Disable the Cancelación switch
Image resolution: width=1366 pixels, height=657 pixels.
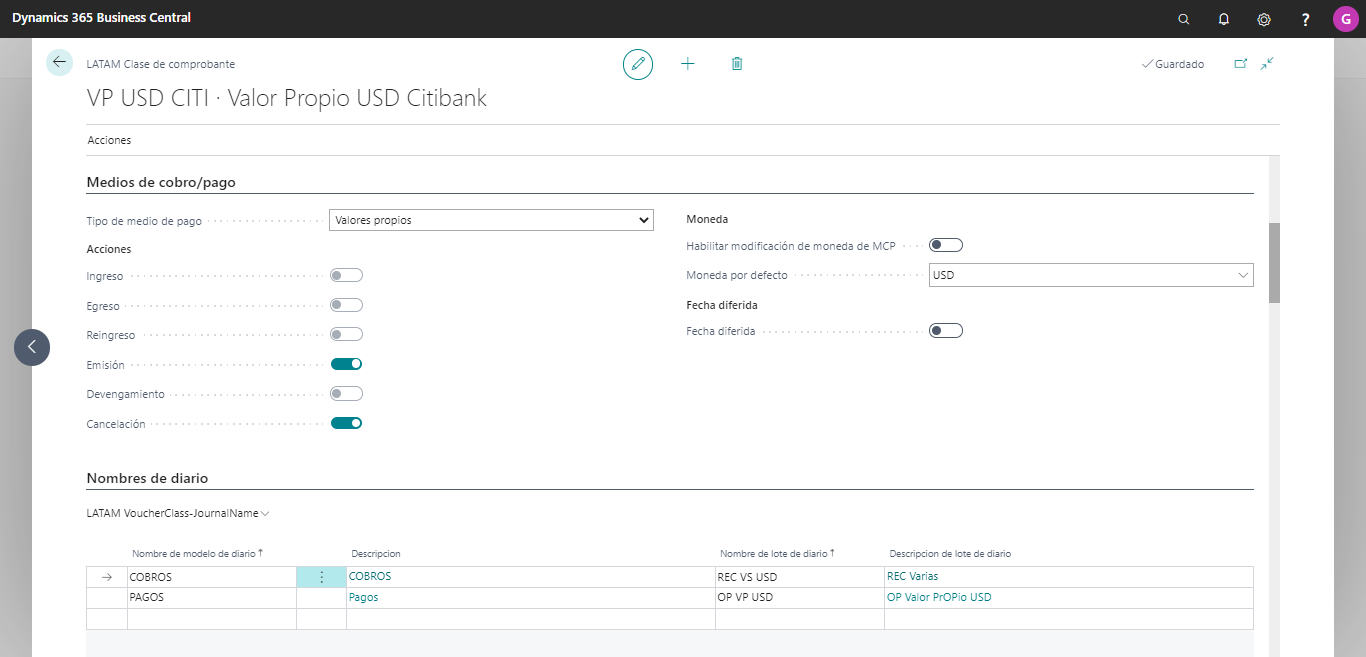pyautogui.click(x=346, y=423)
